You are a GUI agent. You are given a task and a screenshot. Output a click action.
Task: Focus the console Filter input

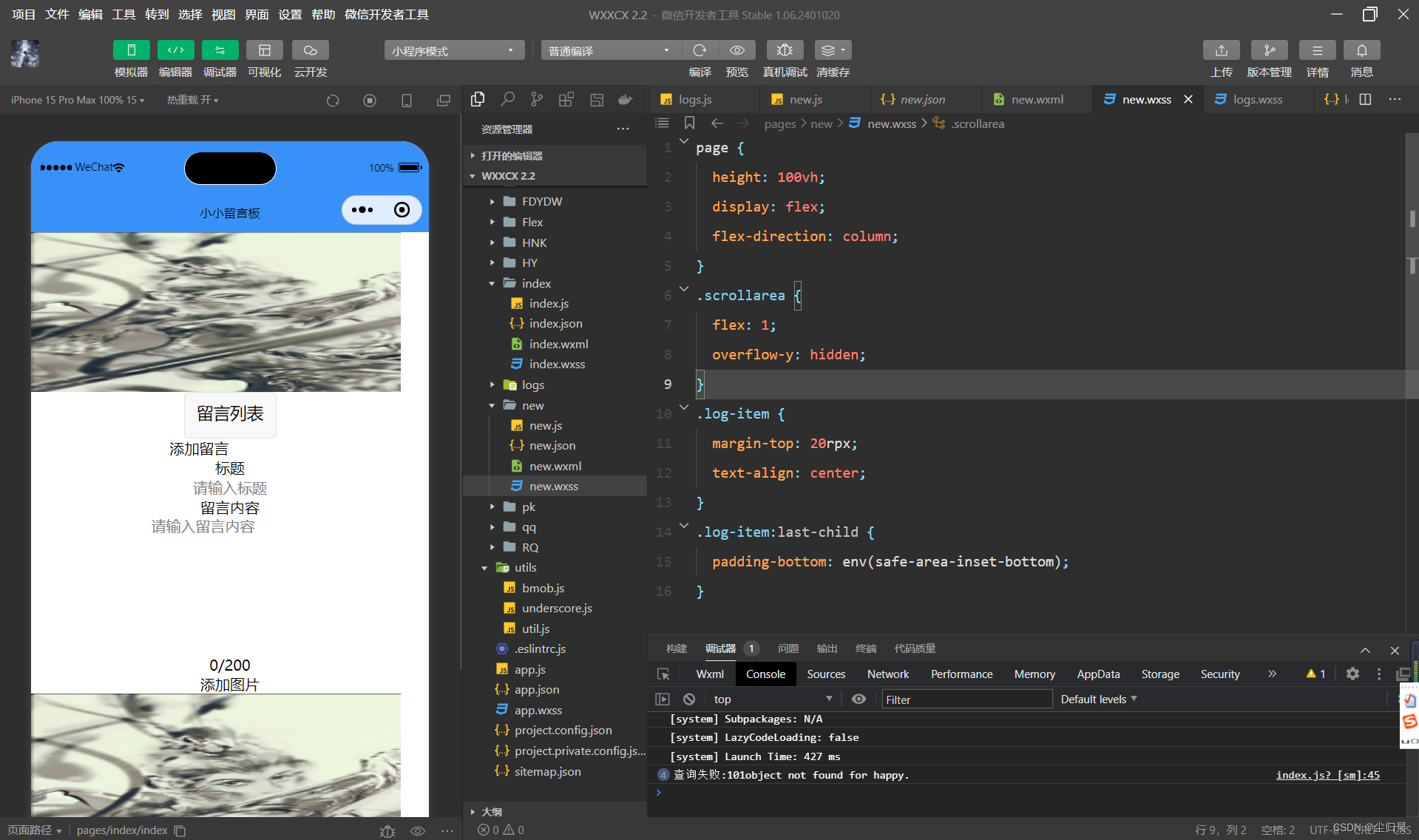pyautogui.click(x=966, y=699)
